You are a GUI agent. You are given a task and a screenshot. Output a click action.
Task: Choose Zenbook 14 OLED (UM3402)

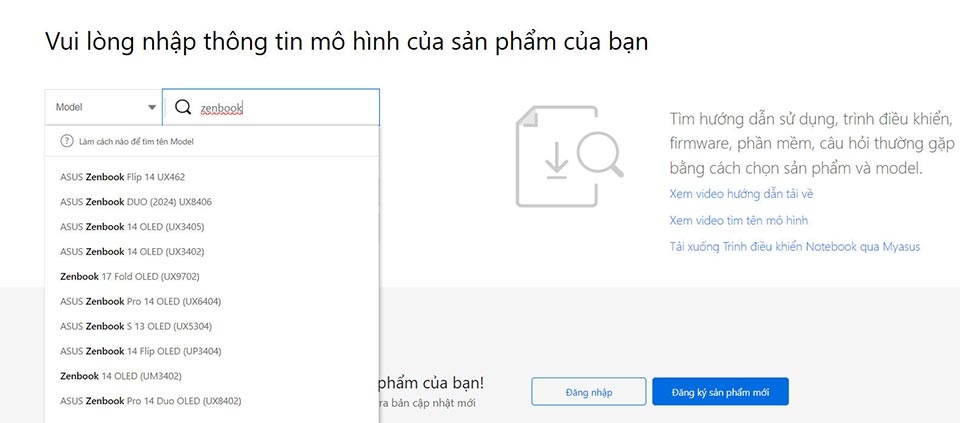121,376
